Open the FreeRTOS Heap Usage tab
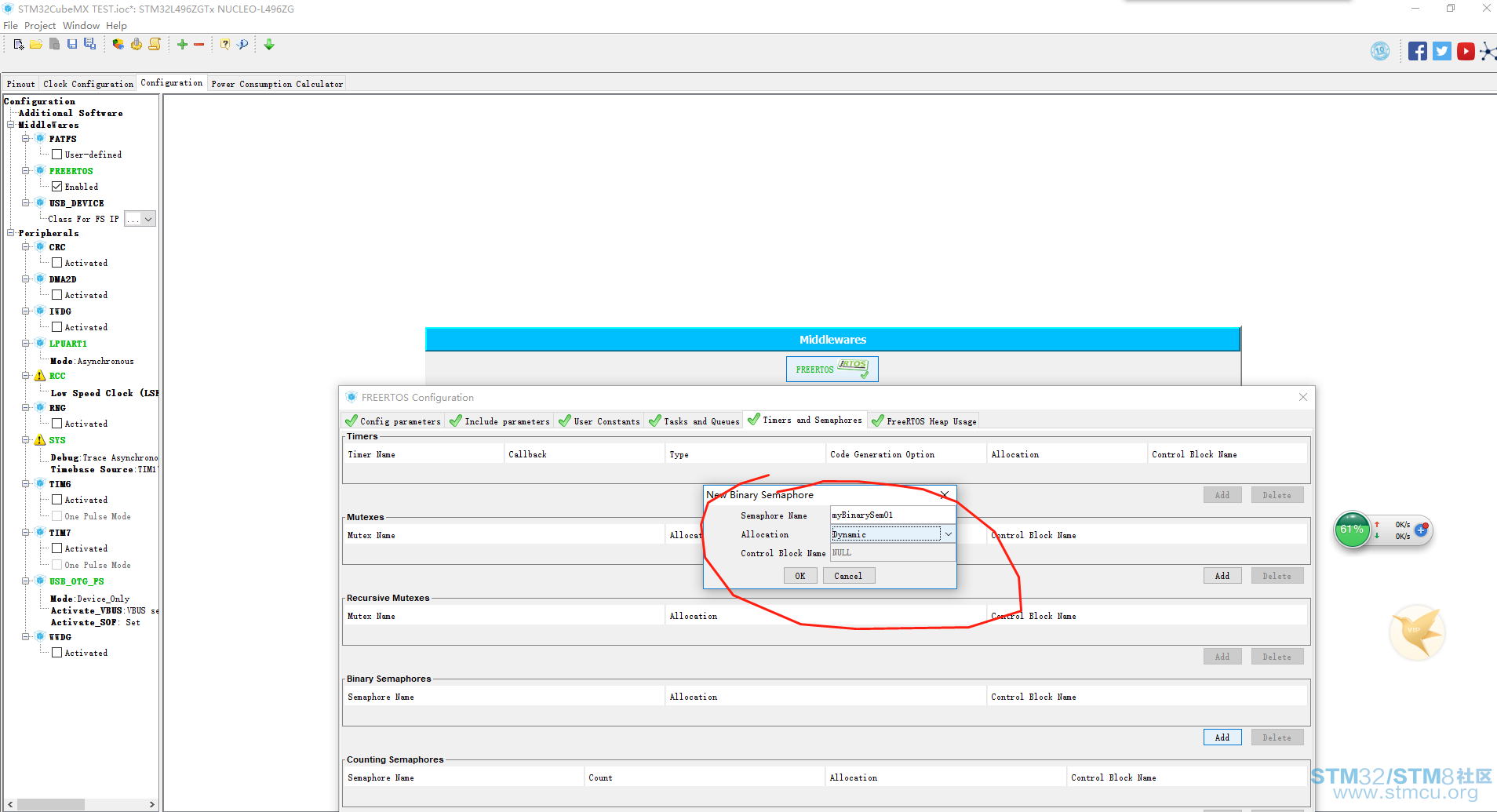 923,421
